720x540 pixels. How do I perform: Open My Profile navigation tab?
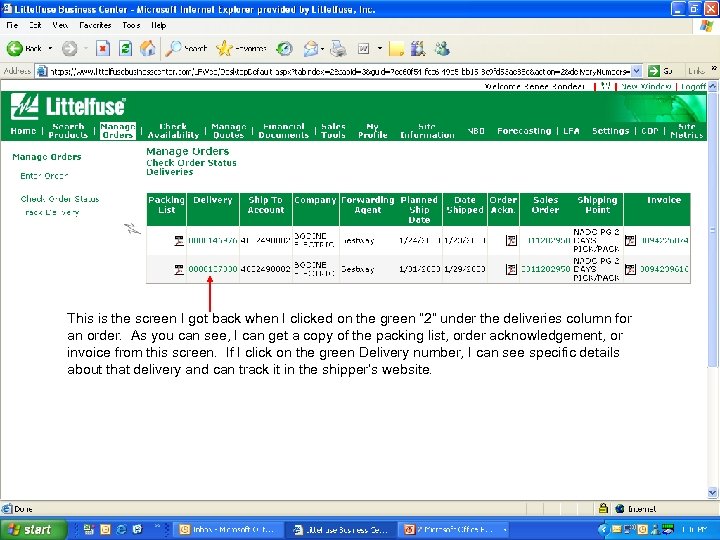click(x=372, y=130)
